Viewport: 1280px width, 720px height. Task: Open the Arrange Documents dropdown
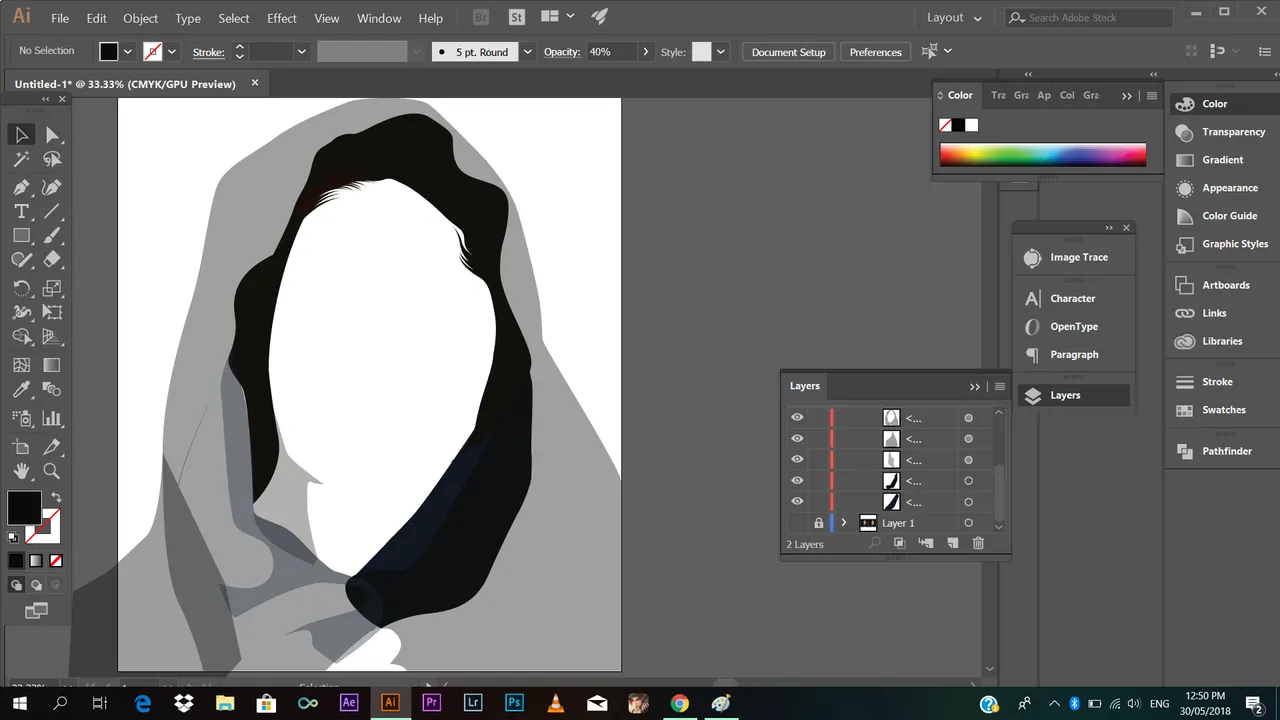pos(557,17)
